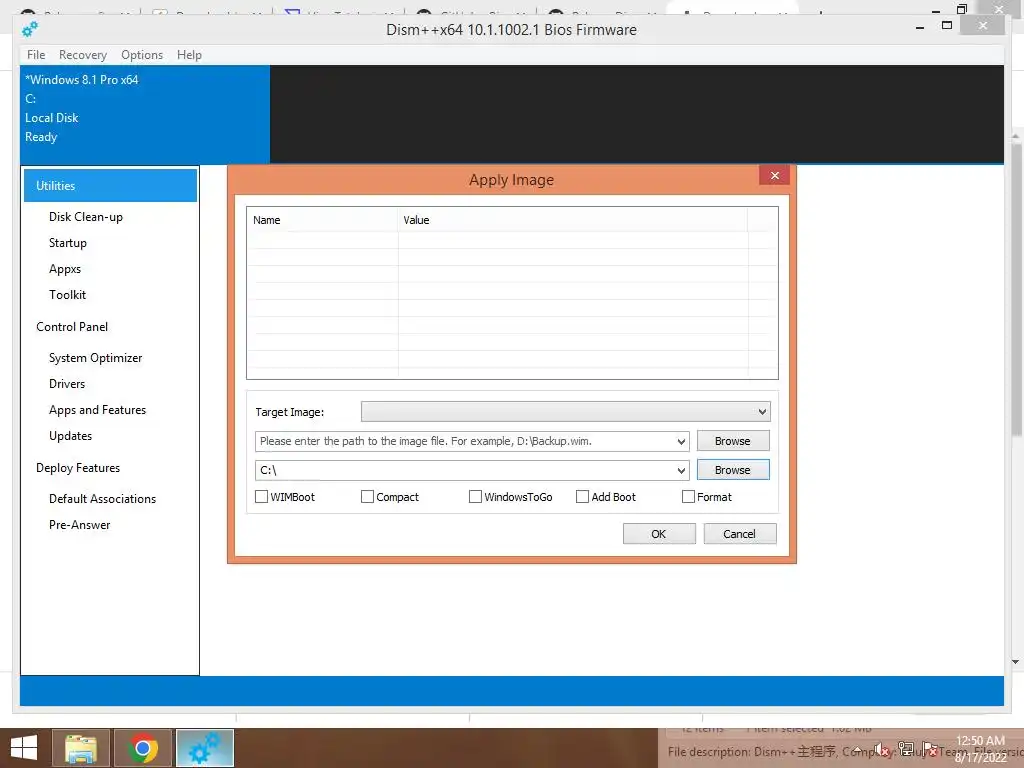The height and width of the screenshot is (768, 1024).
Task: Open the File menu
Action: [36, 55]
